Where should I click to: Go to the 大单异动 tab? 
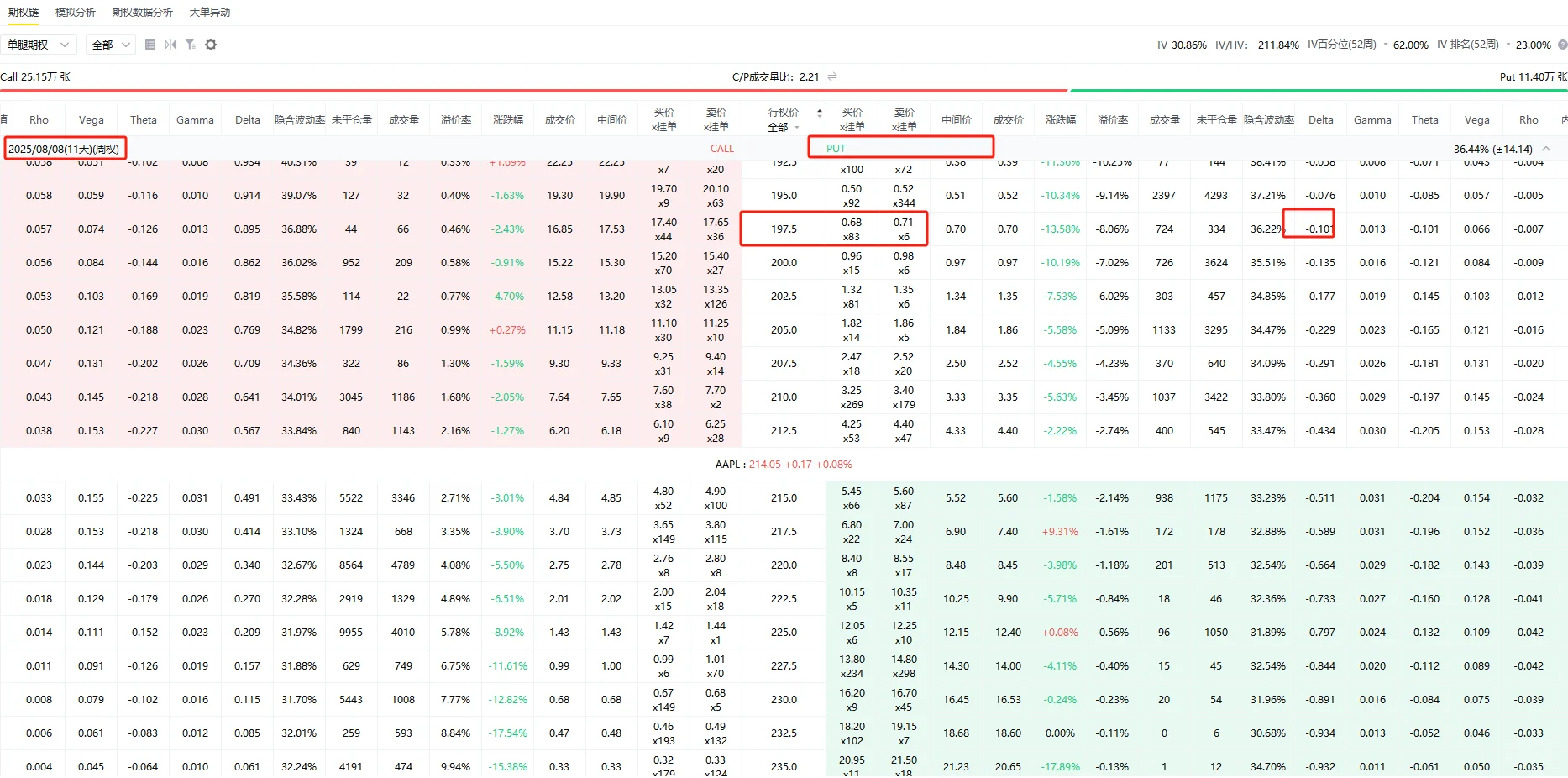[210, 12]
